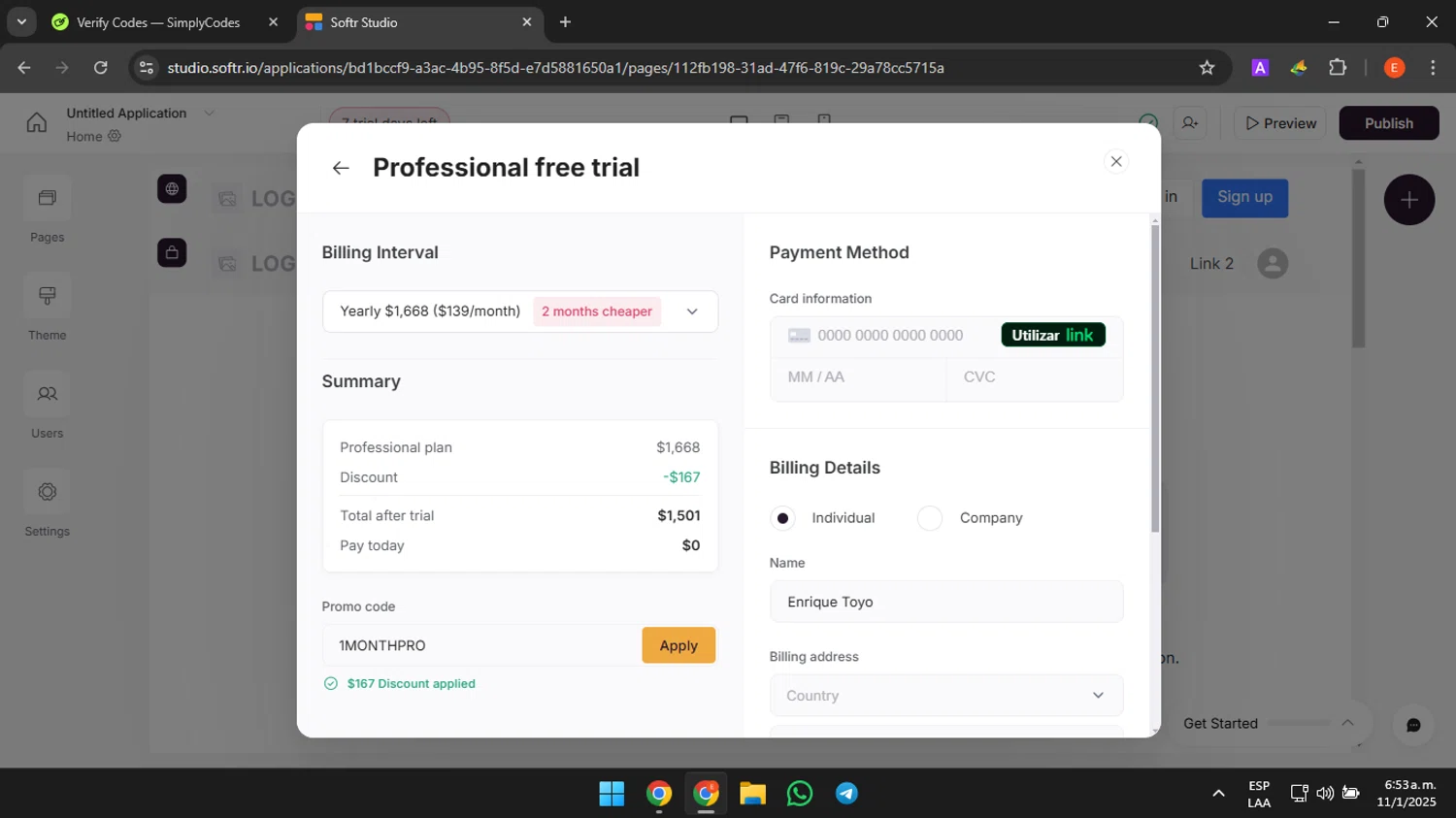Click the add collaborator icon

pyautogui.click(x=1190, y=123)
